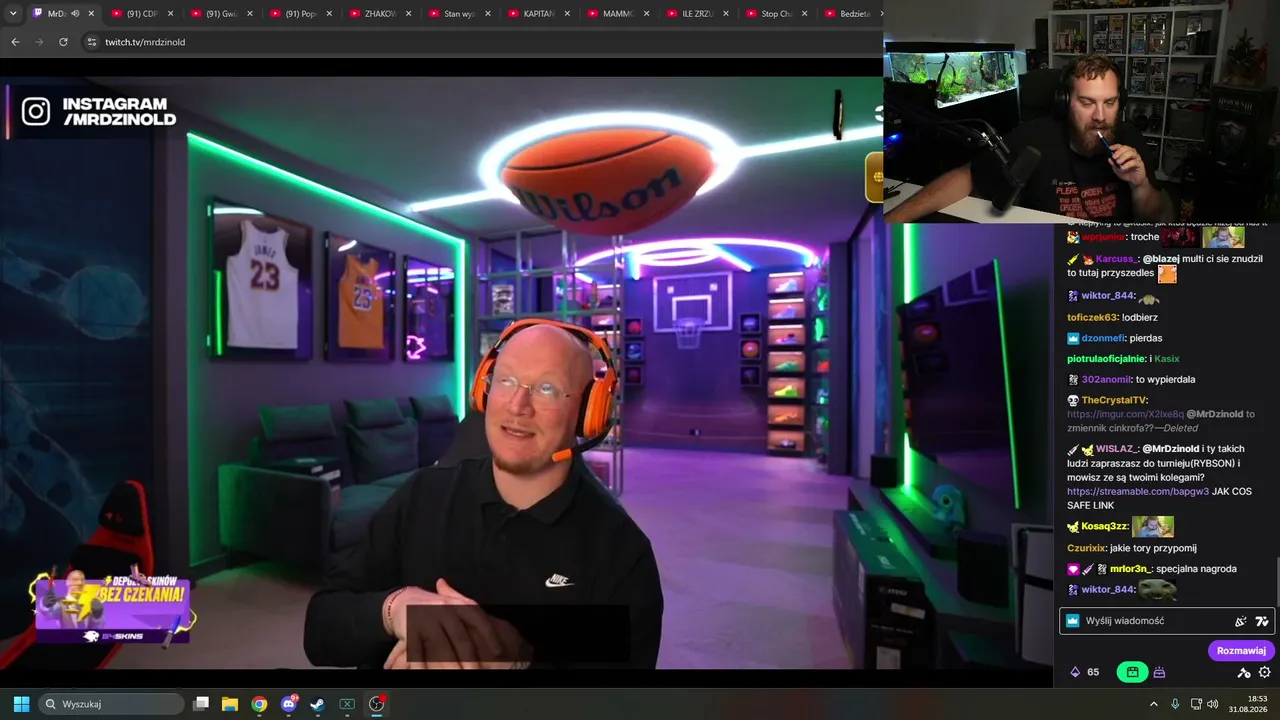Open the @MrDzinold mention in WISLAZ_ message
1280x720 pixels.
(1171, 449)
